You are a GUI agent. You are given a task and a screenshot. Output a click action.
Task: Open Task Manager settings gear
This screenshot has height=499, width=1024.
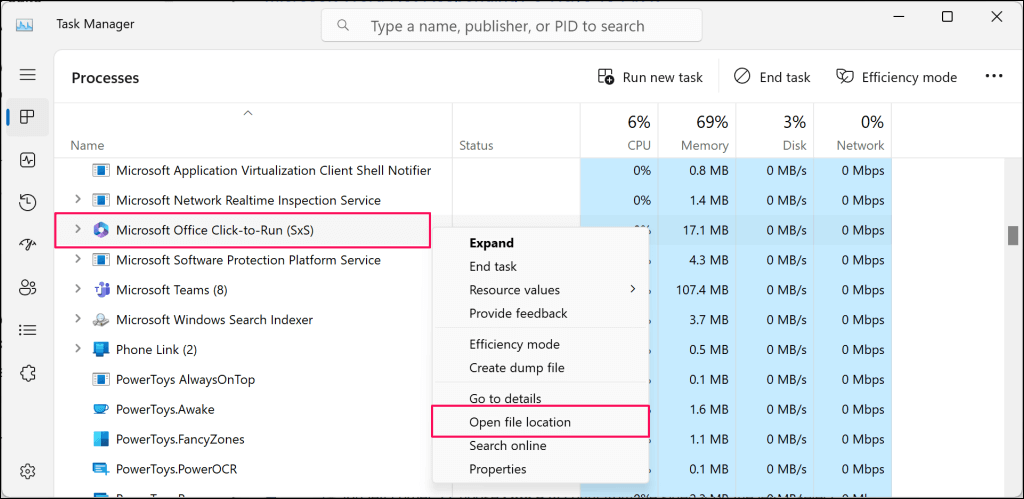click(x=28, y=471)
